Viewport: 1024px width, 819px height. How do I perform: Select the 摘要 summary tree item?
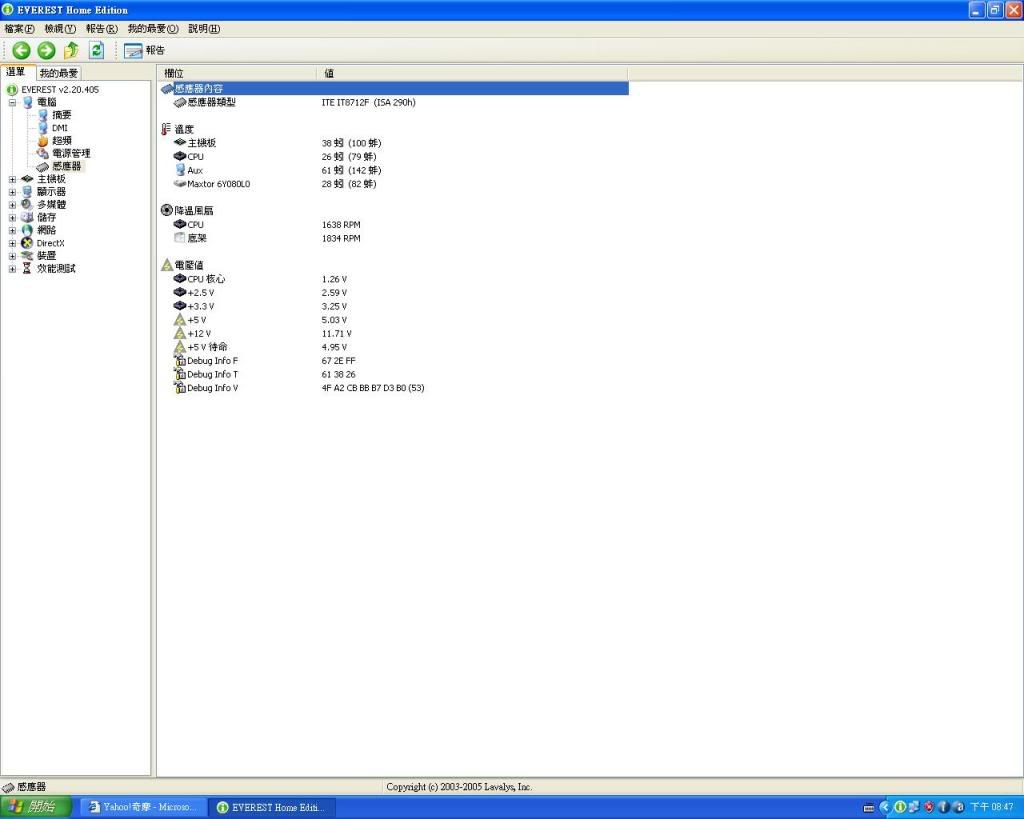click(x=61, y=115)
